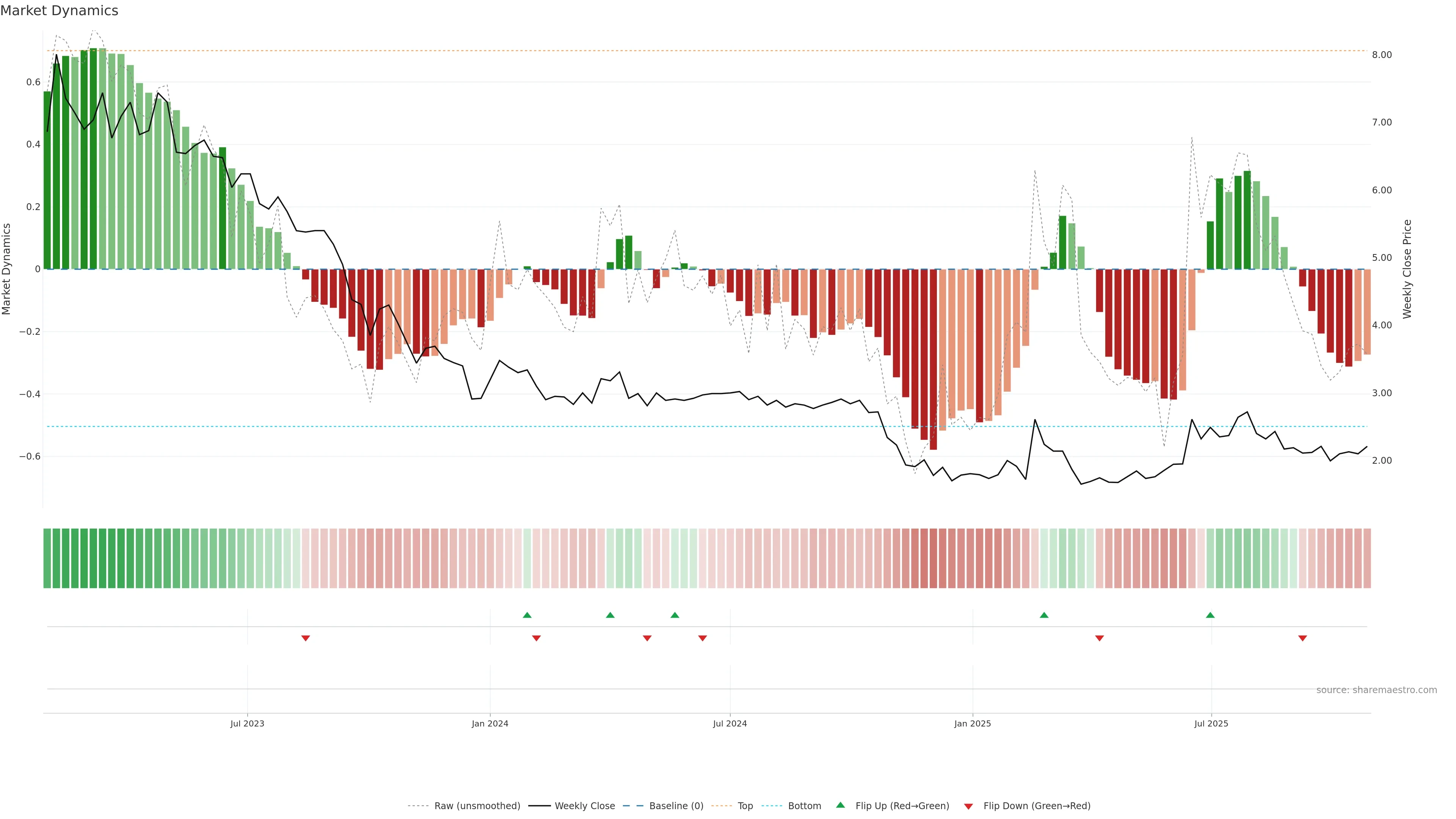Click the rightmost red flip-down triangle marker

(x=1303, y=638)
